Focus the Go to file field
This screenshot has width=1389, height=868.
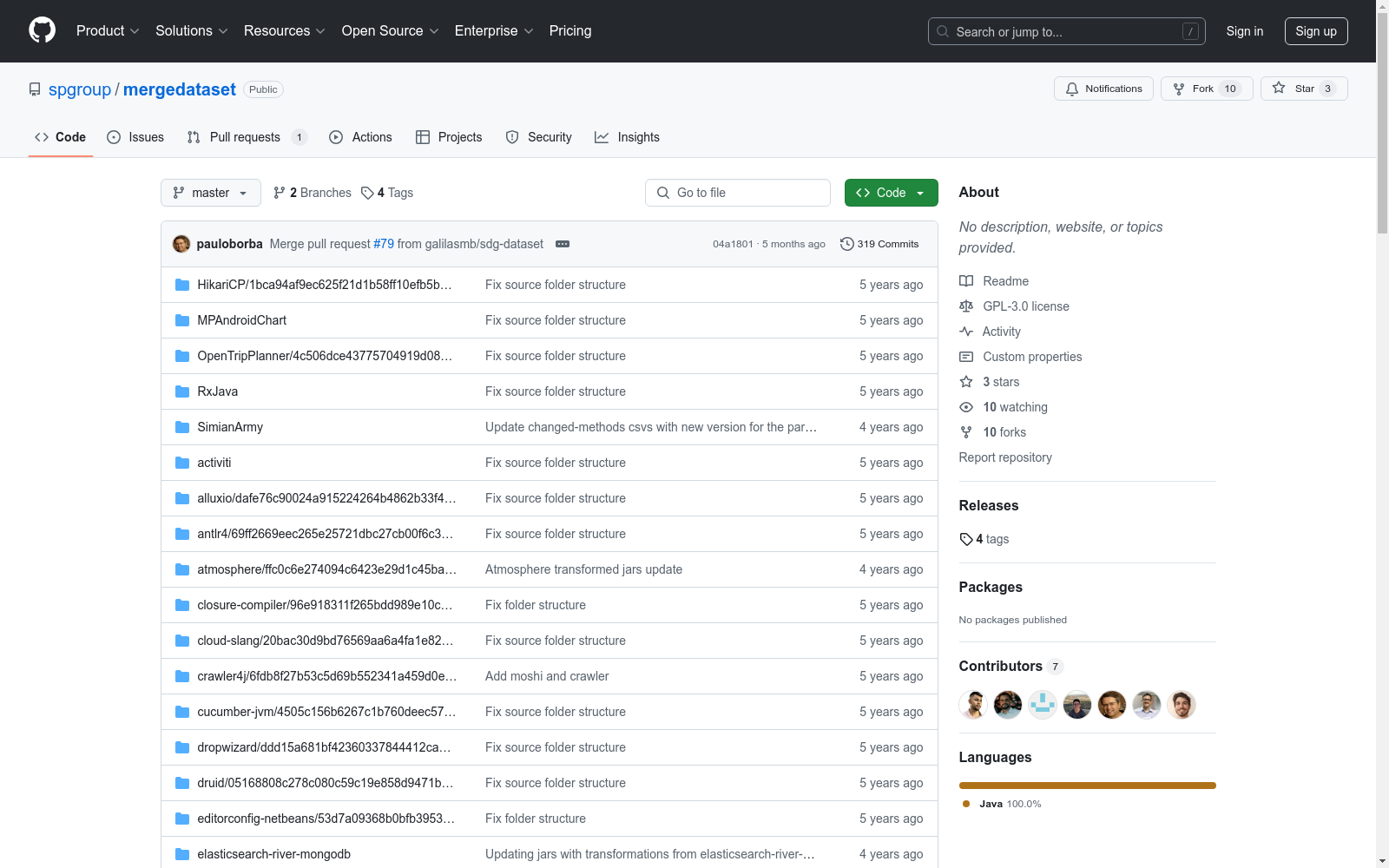[x=738, y=193]
